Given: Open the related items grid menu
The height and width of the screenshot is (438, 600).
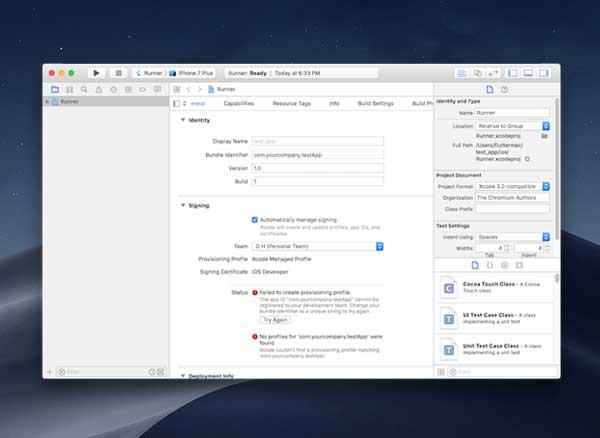Looking at the screenshot, I should click(x=176, y=90).
